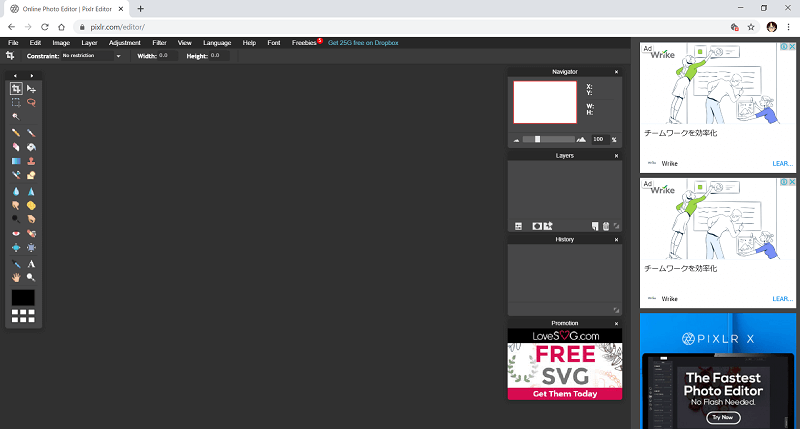Choose the Marquee selection tool
The image size is (800, 429).
pyautogui.click(x=16, y=103)
